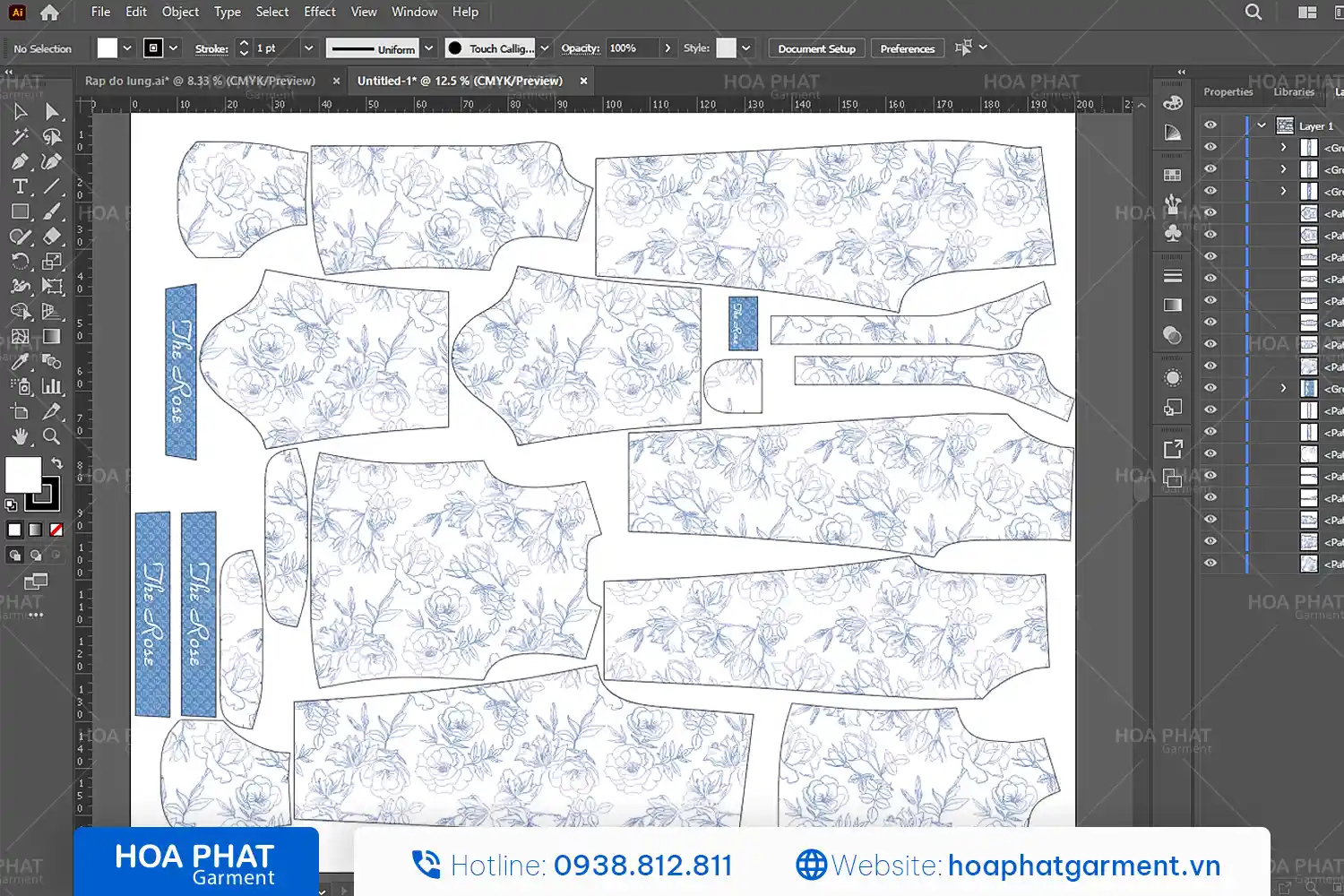Select the Gradient tool in toolbar
The height and width of the screenshot is (896, 1344).
pos(52,337)
